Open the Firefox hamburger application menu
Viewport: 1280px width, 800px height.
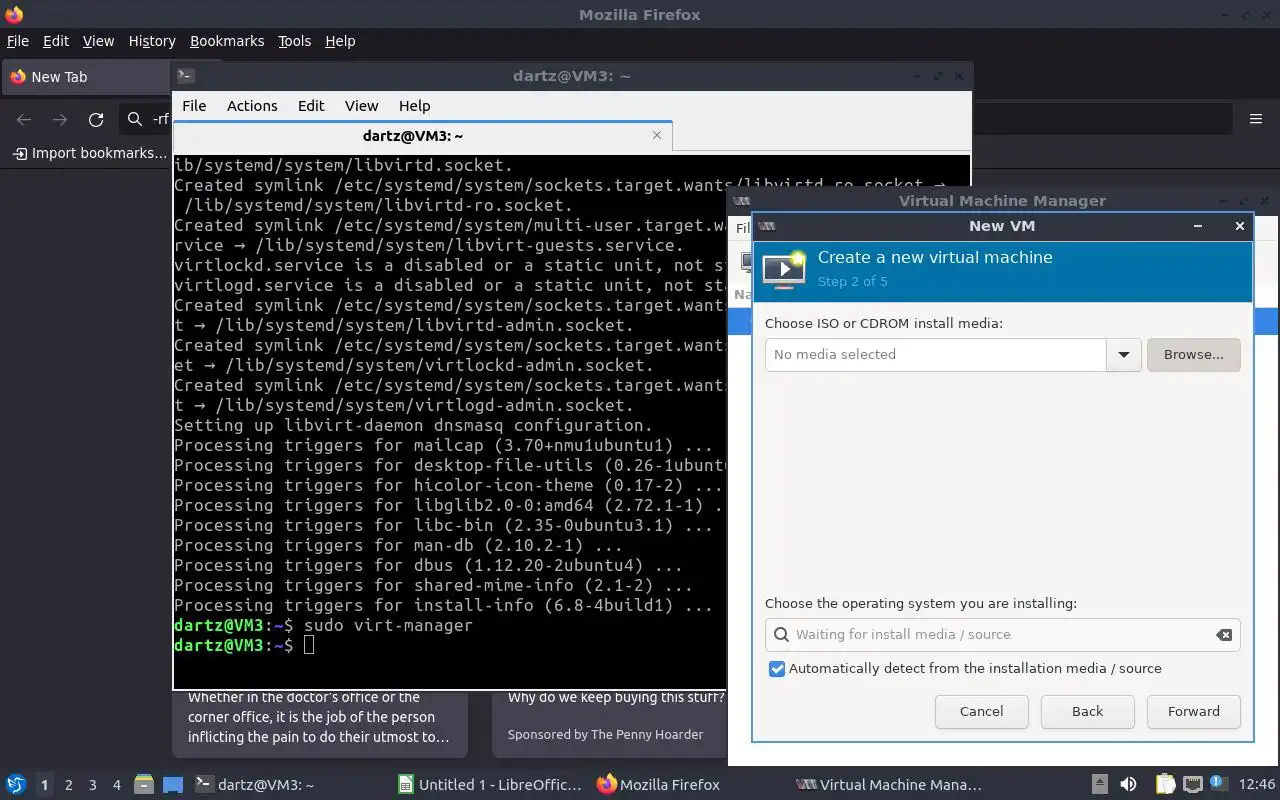point(1256,119)
